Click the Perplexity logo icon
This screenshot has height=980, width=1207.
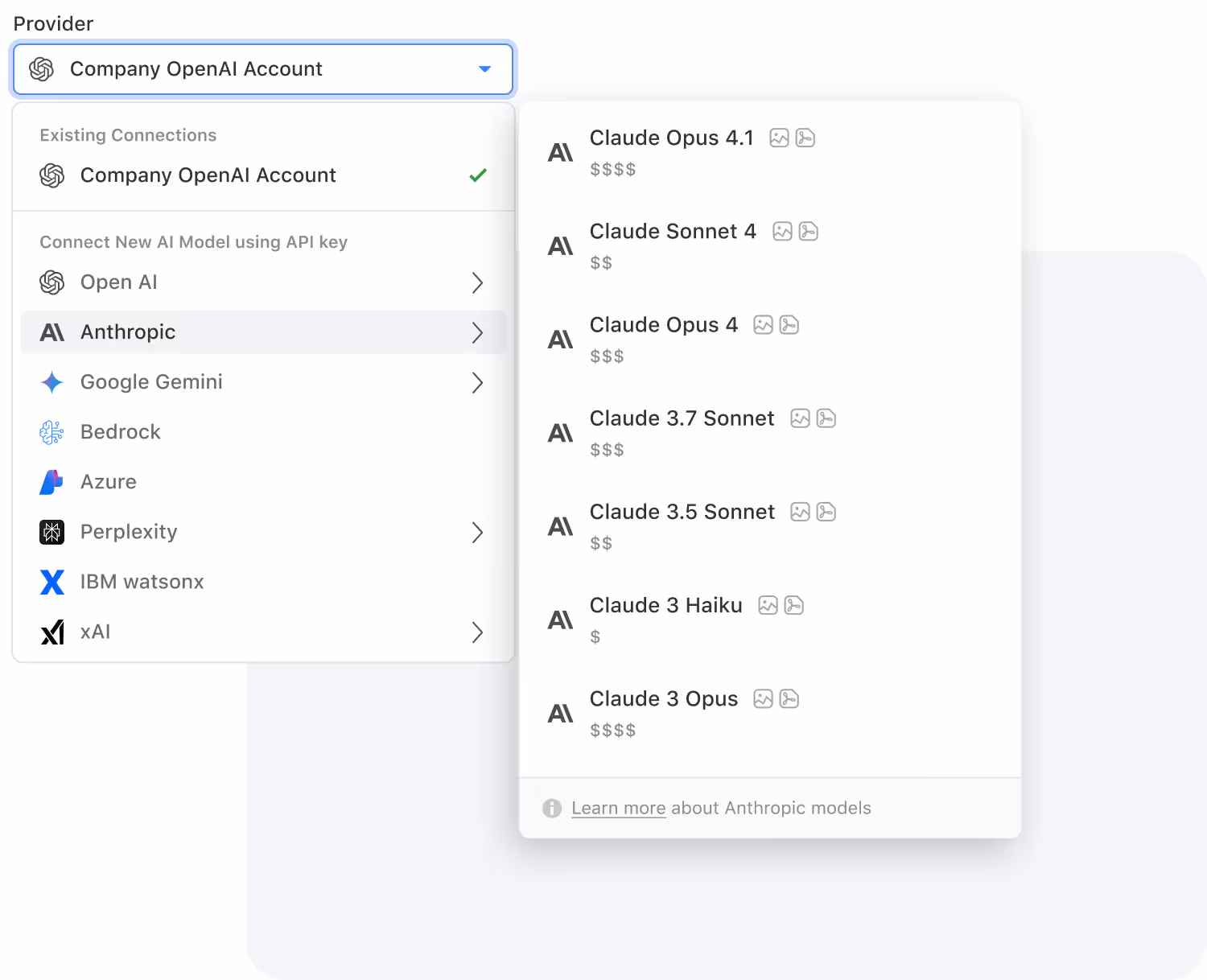[x=52, y=532]
